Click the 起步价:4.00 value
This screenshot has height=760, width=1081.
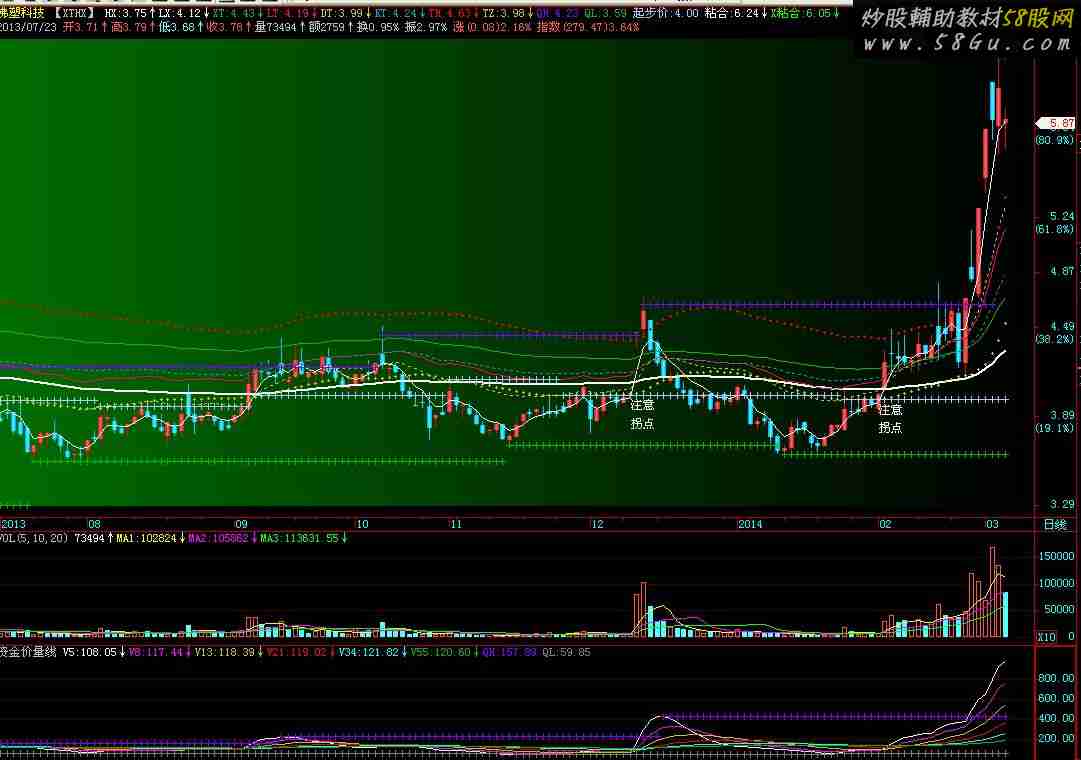[665, 13]
